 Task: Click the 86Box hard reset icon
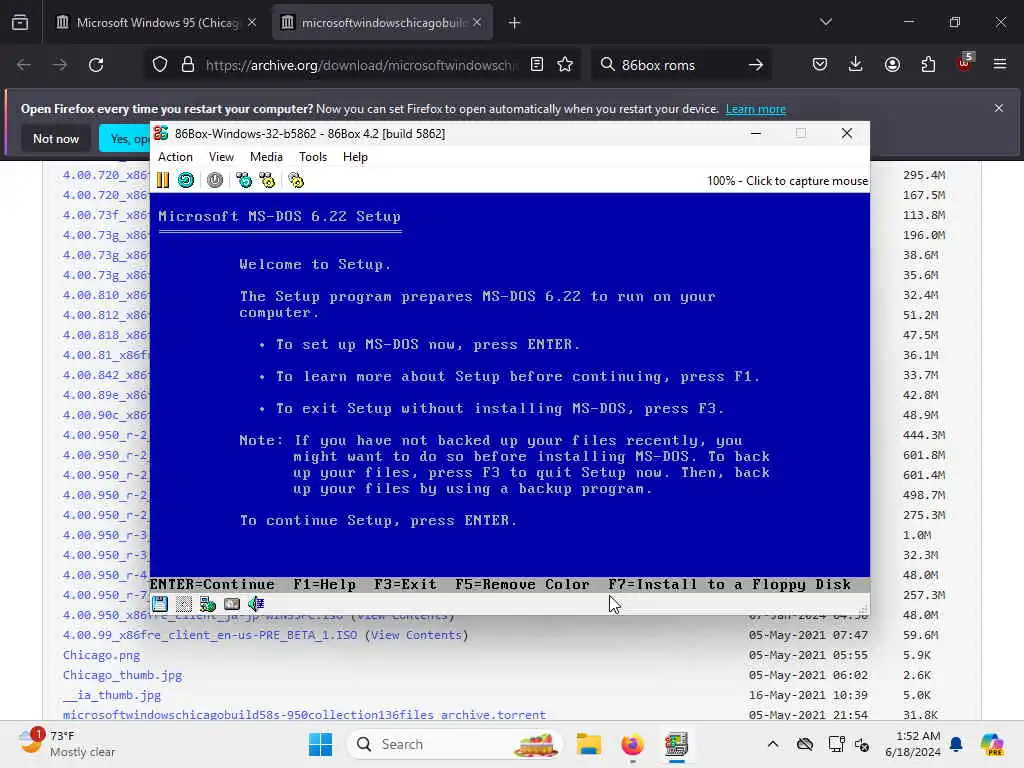[x=186, y=180]
